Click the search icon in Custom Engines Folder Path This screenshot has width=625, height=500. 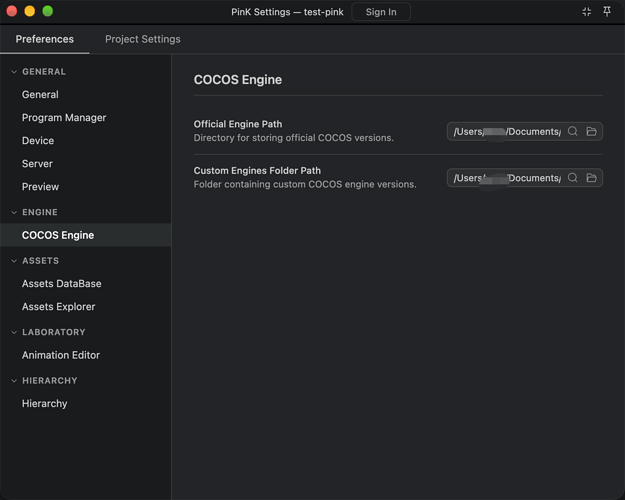pos(572,177)
